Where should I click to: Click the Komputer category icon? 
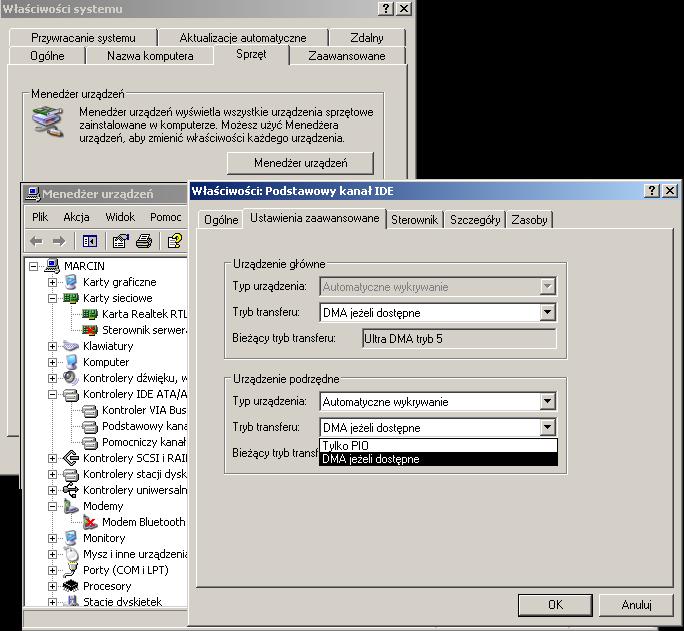[71, 362]
